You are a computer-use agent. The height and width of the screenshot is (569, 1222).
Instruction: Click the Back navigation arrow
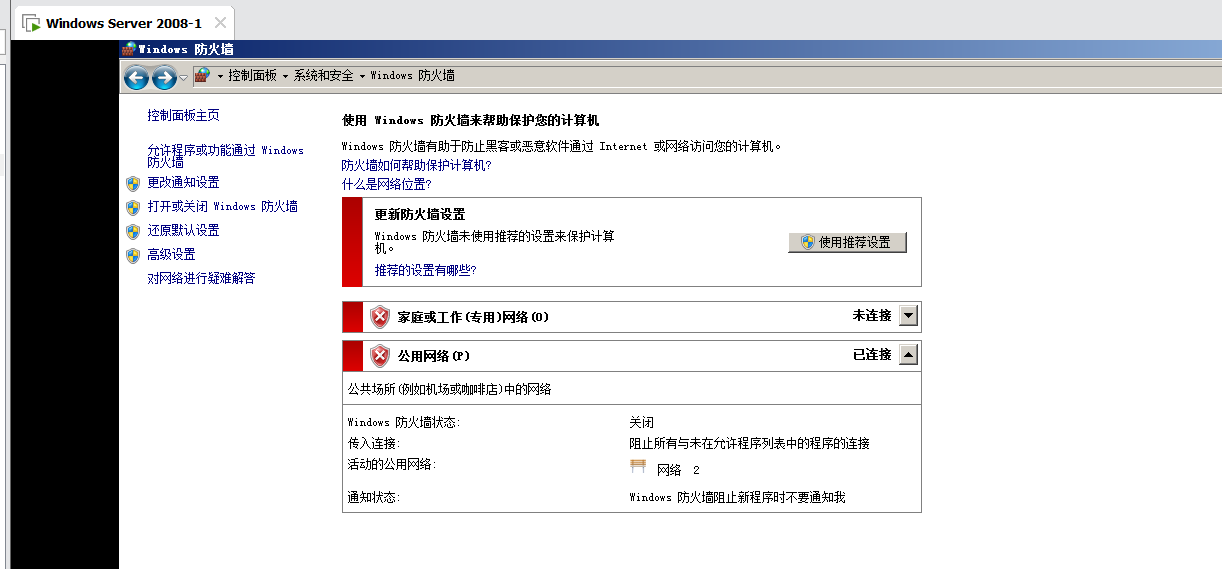tap(137, 77)
